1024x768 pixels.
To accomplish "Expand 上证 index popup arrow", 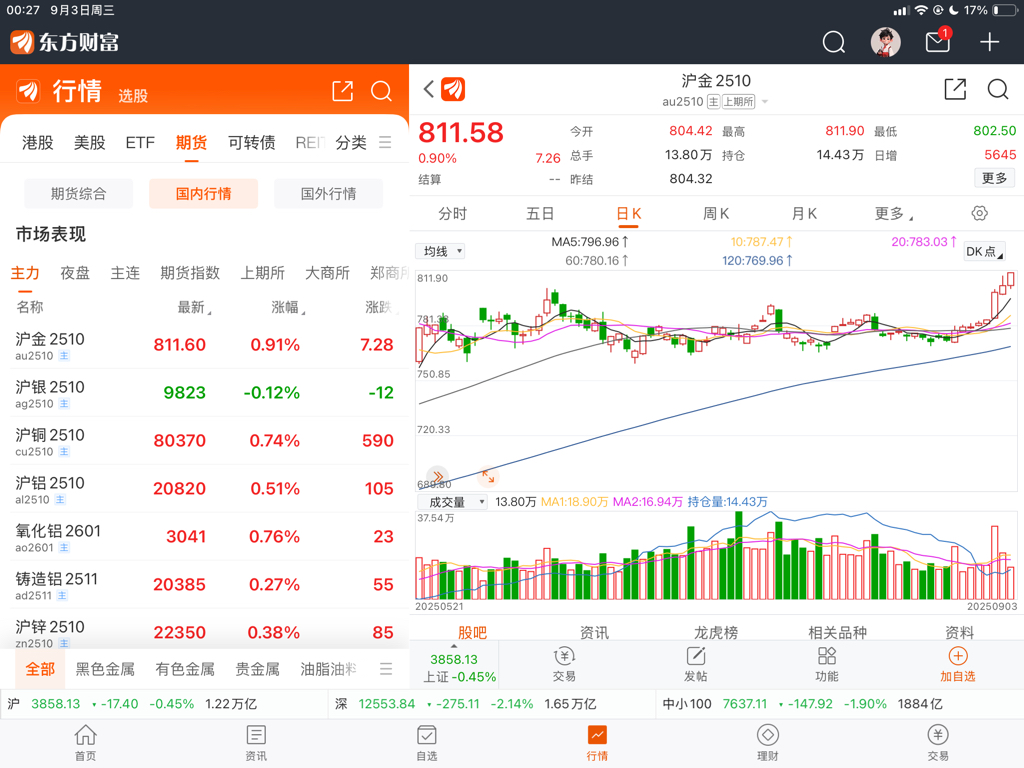I will [x=453, y=647].
